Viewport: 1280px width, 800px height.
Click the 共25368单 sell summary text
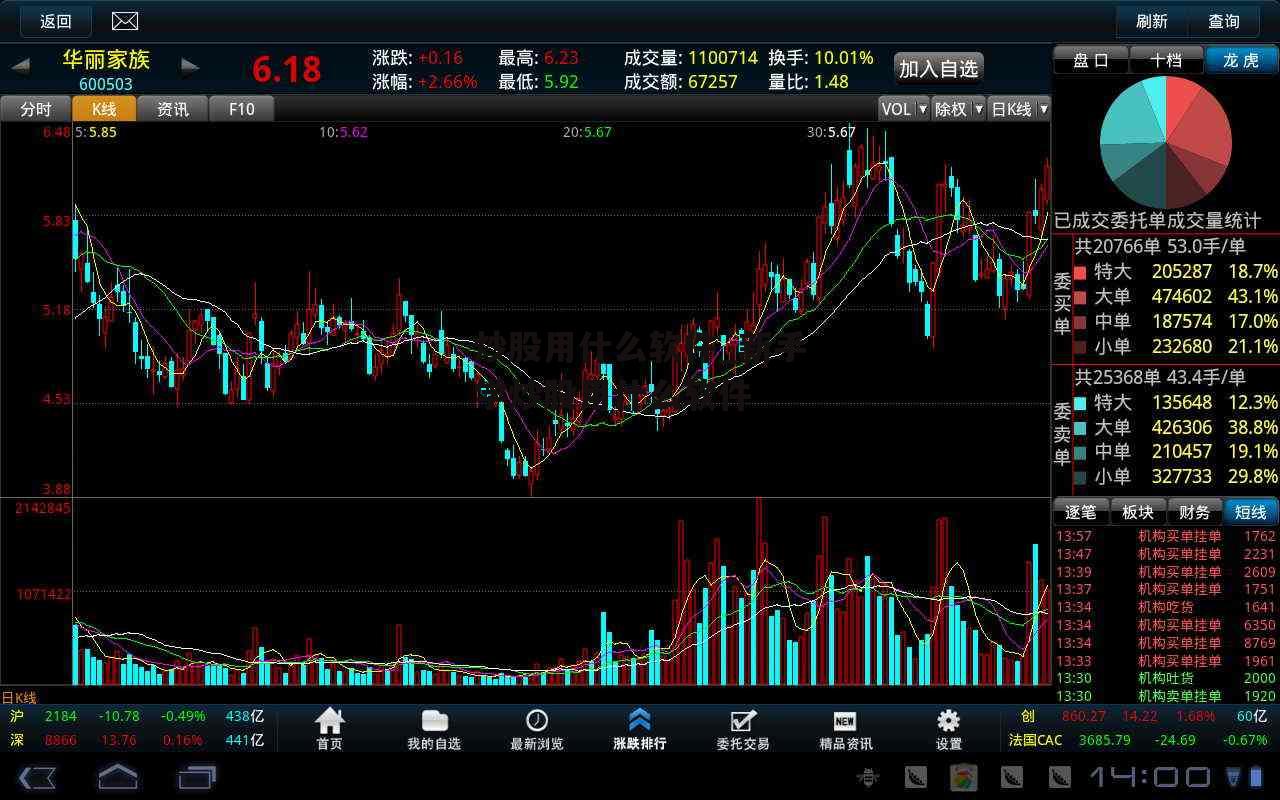pos(1160,377)
